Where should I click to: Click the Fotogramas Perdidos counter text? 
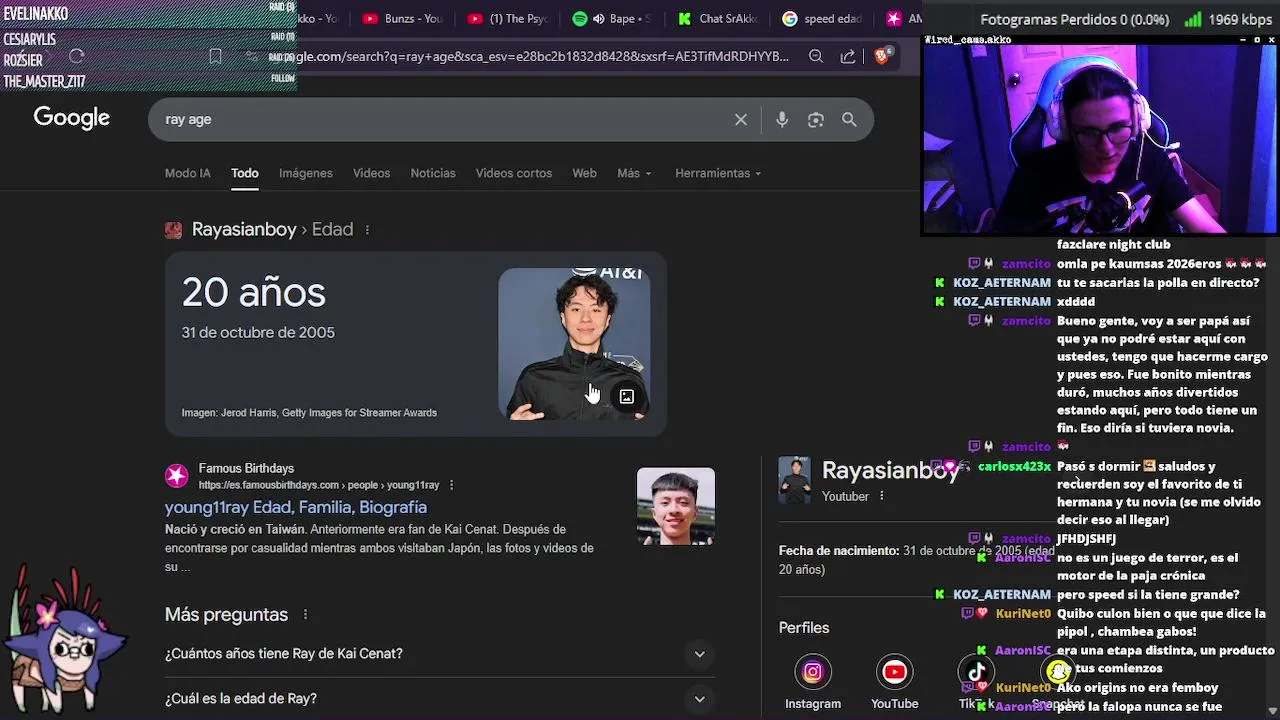(1075, 19)
